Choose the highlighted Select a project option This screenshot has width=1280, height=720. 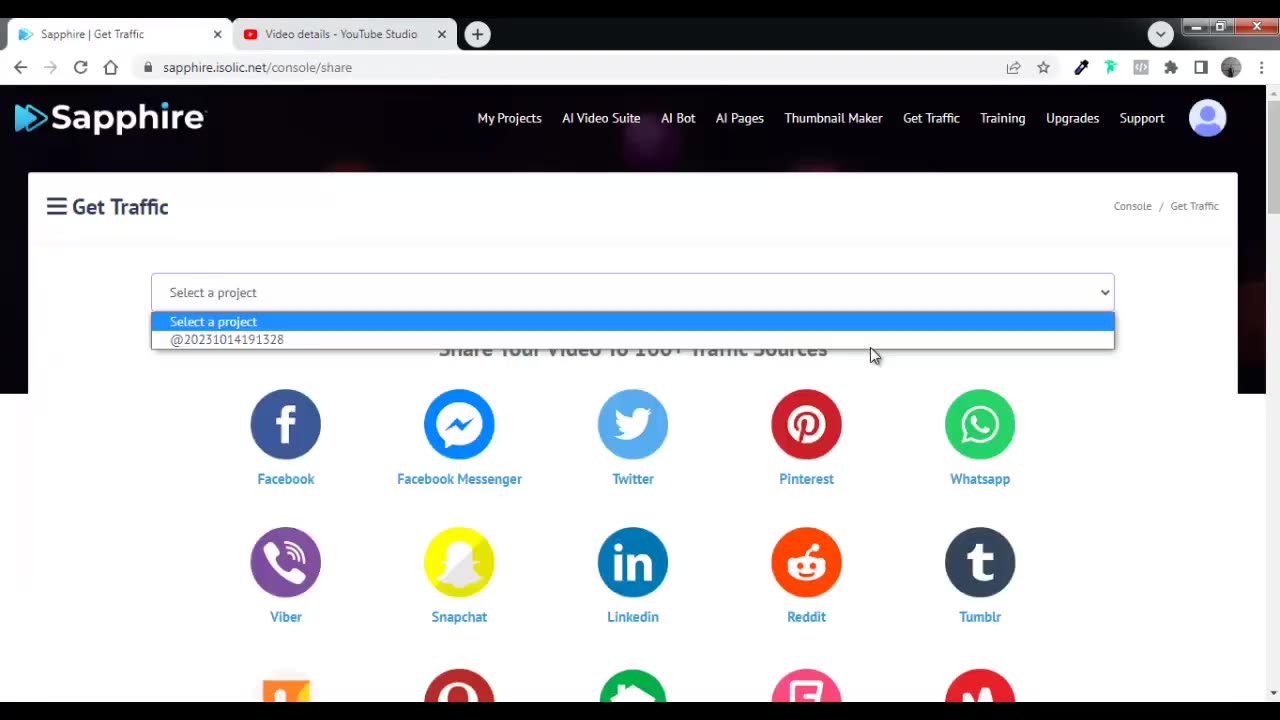(x=633, y=321)
